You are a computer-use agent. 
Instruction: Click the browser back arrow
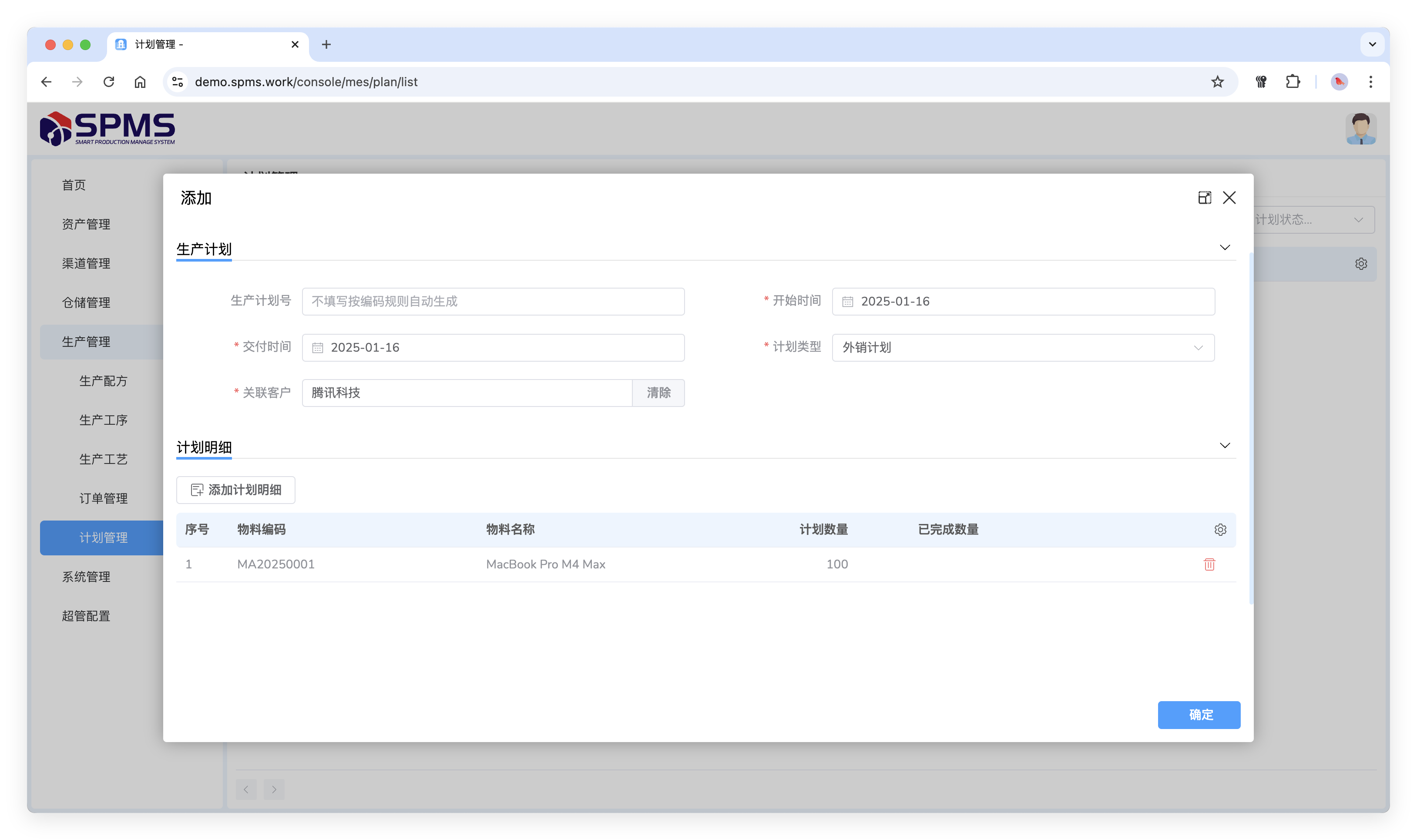coord(47,82)
